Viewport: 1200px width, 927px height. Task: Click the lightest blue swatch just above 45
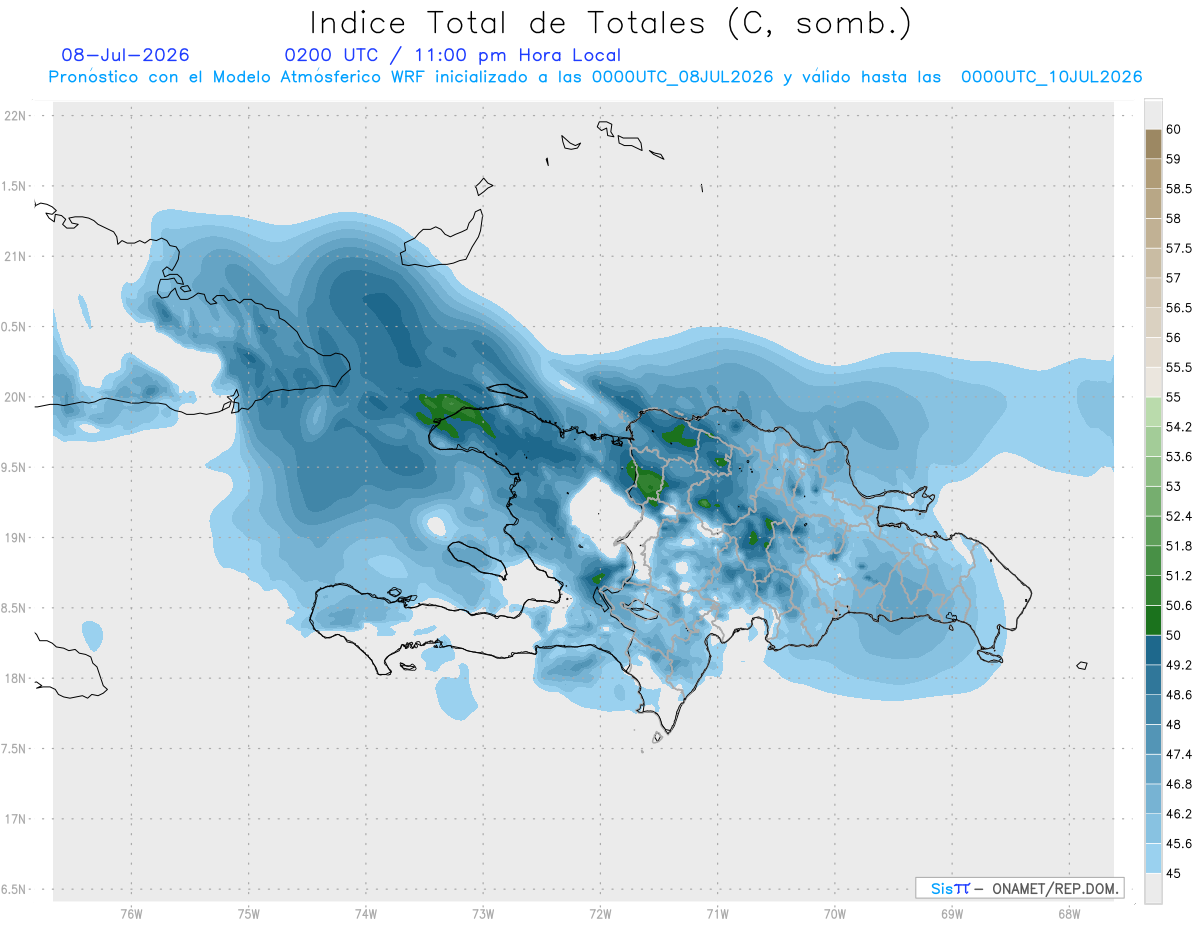1153,858
